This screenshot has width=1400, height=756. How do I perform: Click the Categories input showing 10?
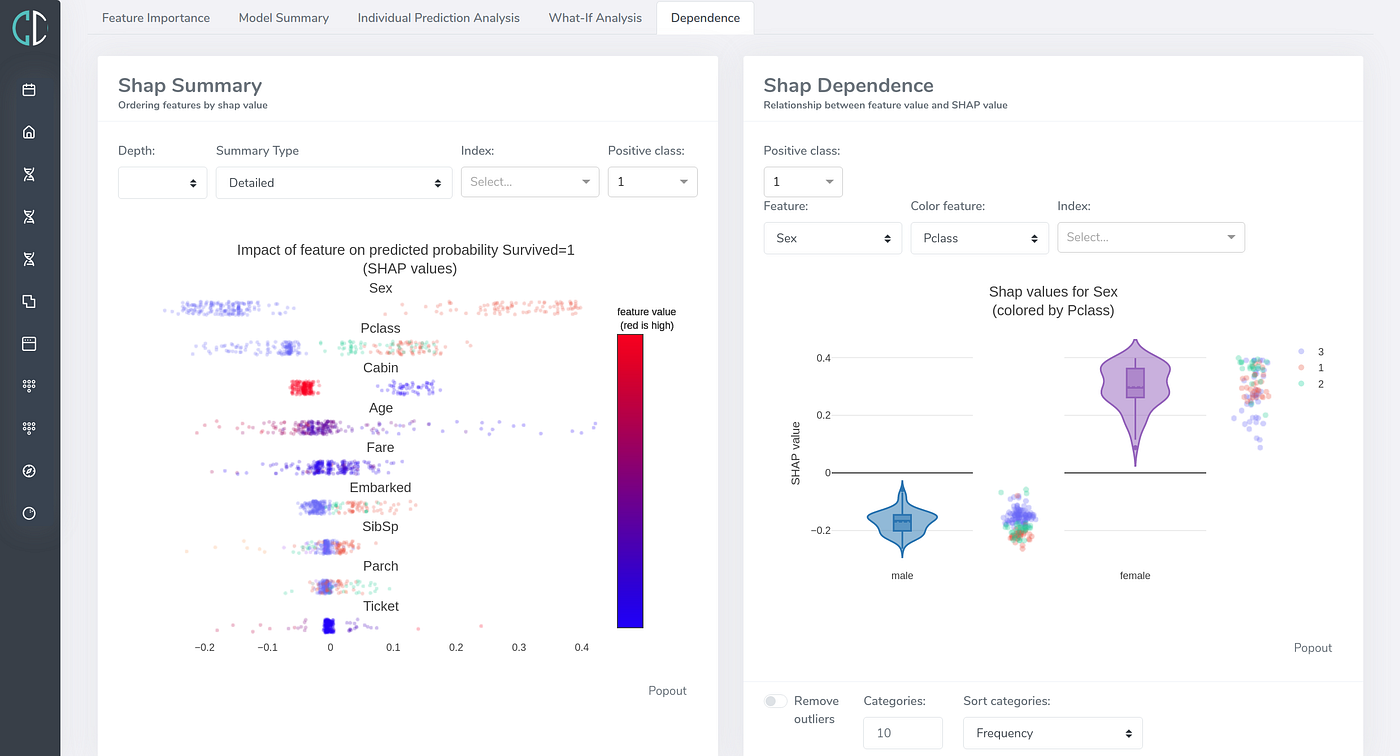pos(903,733)
